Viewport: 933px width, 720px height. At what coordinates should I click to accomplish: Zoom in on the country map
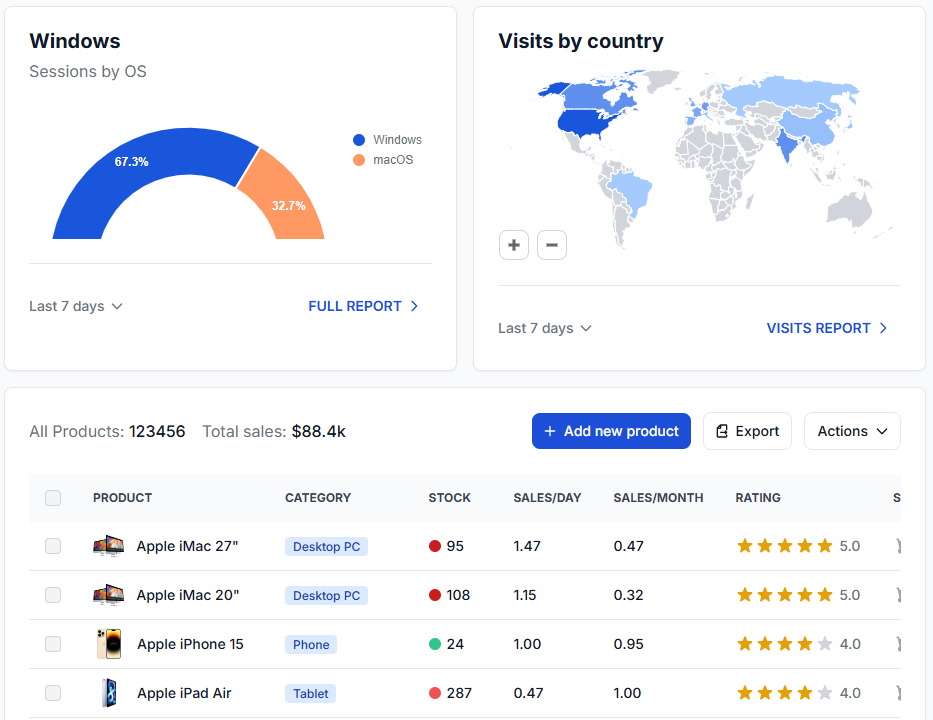point(514,245)
